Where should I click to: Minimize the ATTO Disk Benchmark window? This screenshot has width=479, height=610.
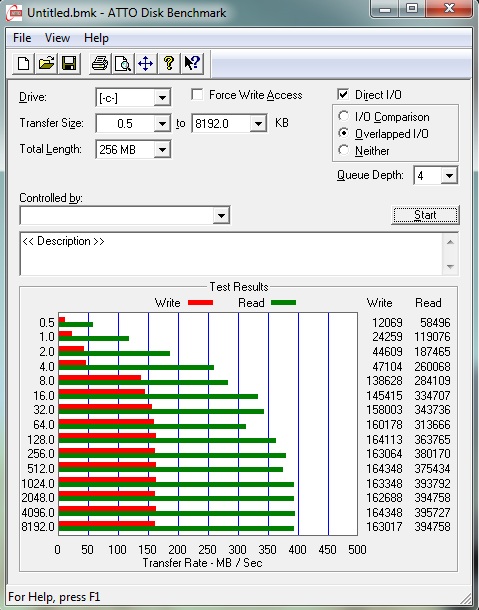pos(385,9)
